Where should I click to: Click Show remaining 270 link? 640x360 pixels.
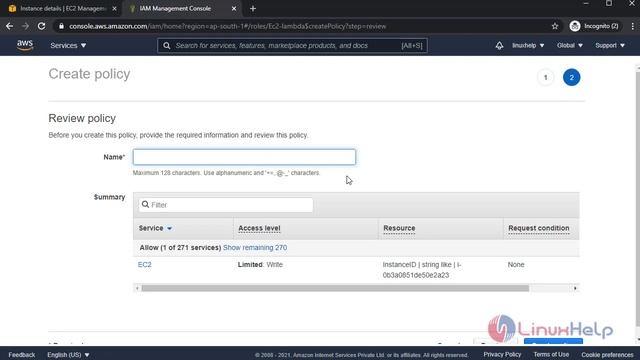coord(255,248)
